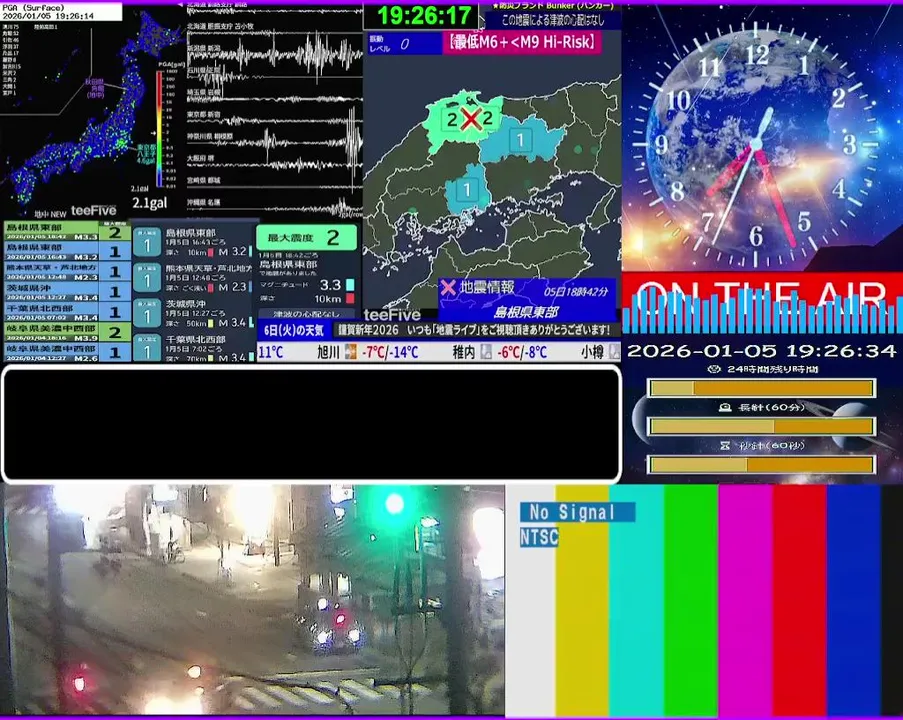Screen dimensions: 903x720
Task: Click the 最低M6+<M9 Hi-Risk pink banner
Action: (522, 42)
